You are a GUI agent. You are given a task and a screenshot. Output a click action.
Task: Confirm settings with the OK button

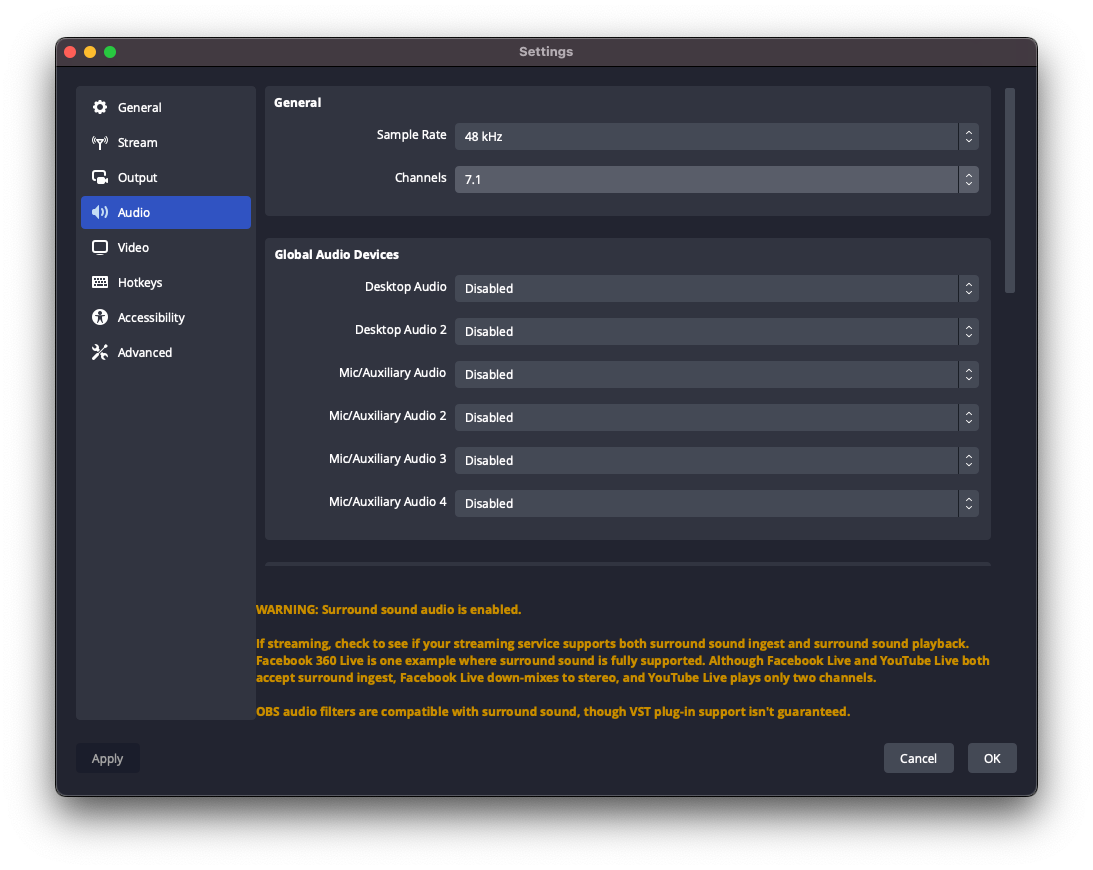coord(992,758)
